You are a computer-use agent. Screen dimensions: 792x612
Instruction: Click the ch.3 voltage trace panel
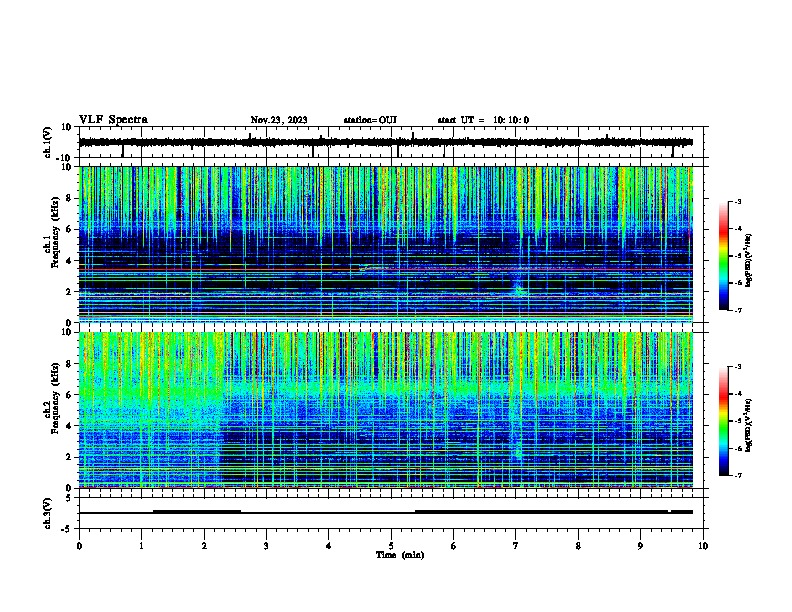click(391, 513)
